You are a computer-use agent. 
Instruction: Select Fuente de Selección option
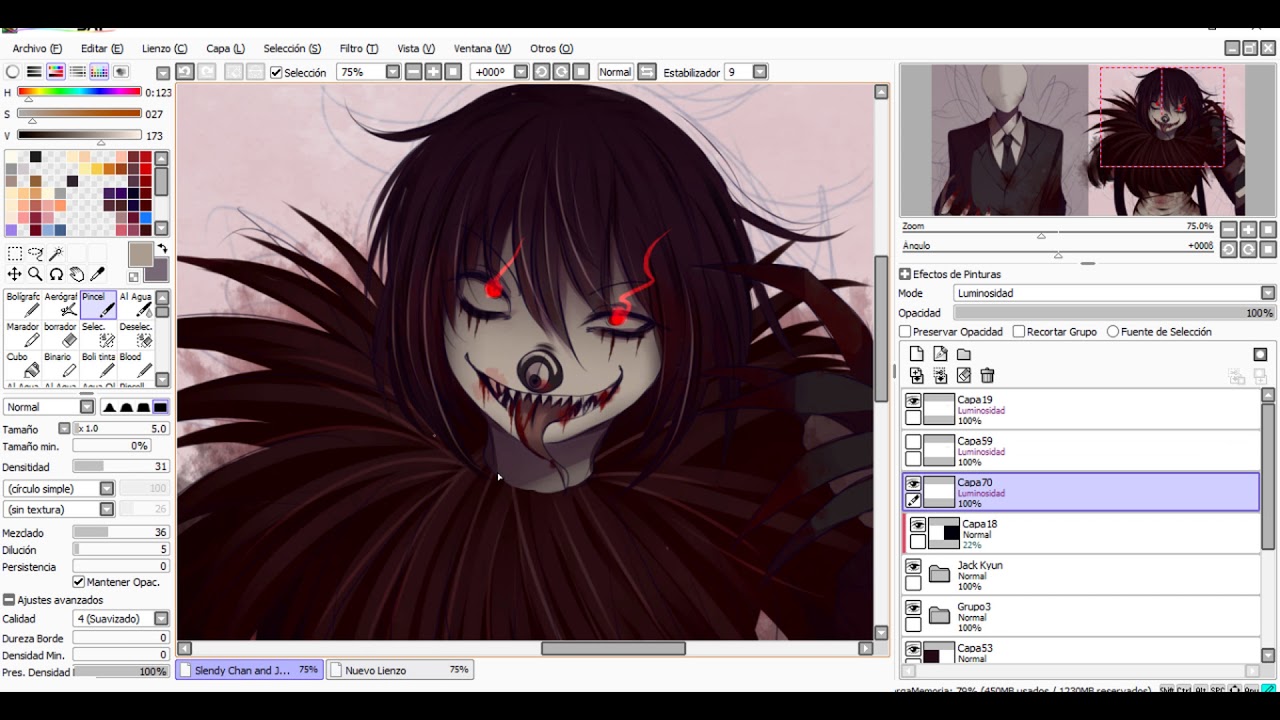click(x=1113, y=331)
